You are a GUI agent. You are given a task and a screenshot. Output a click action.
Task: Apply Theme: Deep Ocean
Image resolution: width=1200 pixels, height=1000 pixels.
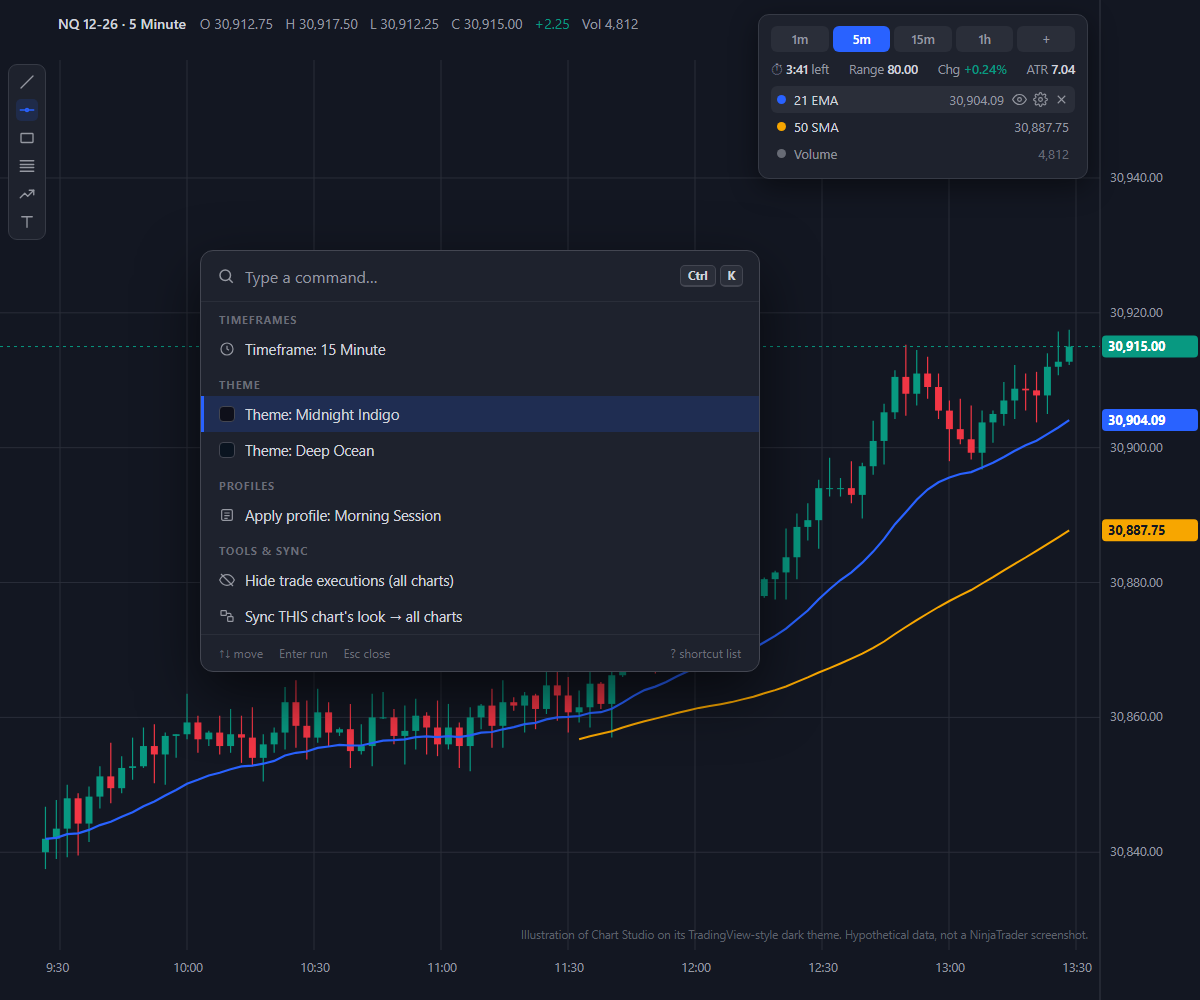[x=480, y=451]
